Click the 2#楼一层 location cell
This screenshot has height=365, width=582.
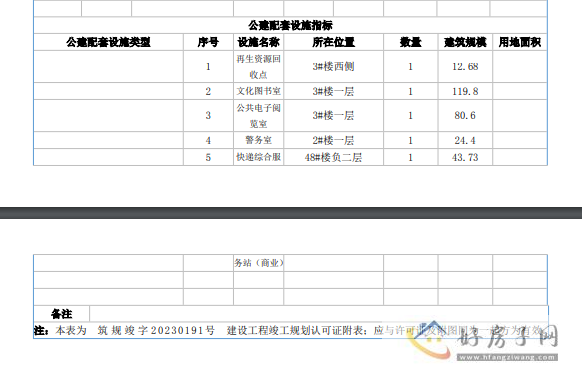point(333,140)
